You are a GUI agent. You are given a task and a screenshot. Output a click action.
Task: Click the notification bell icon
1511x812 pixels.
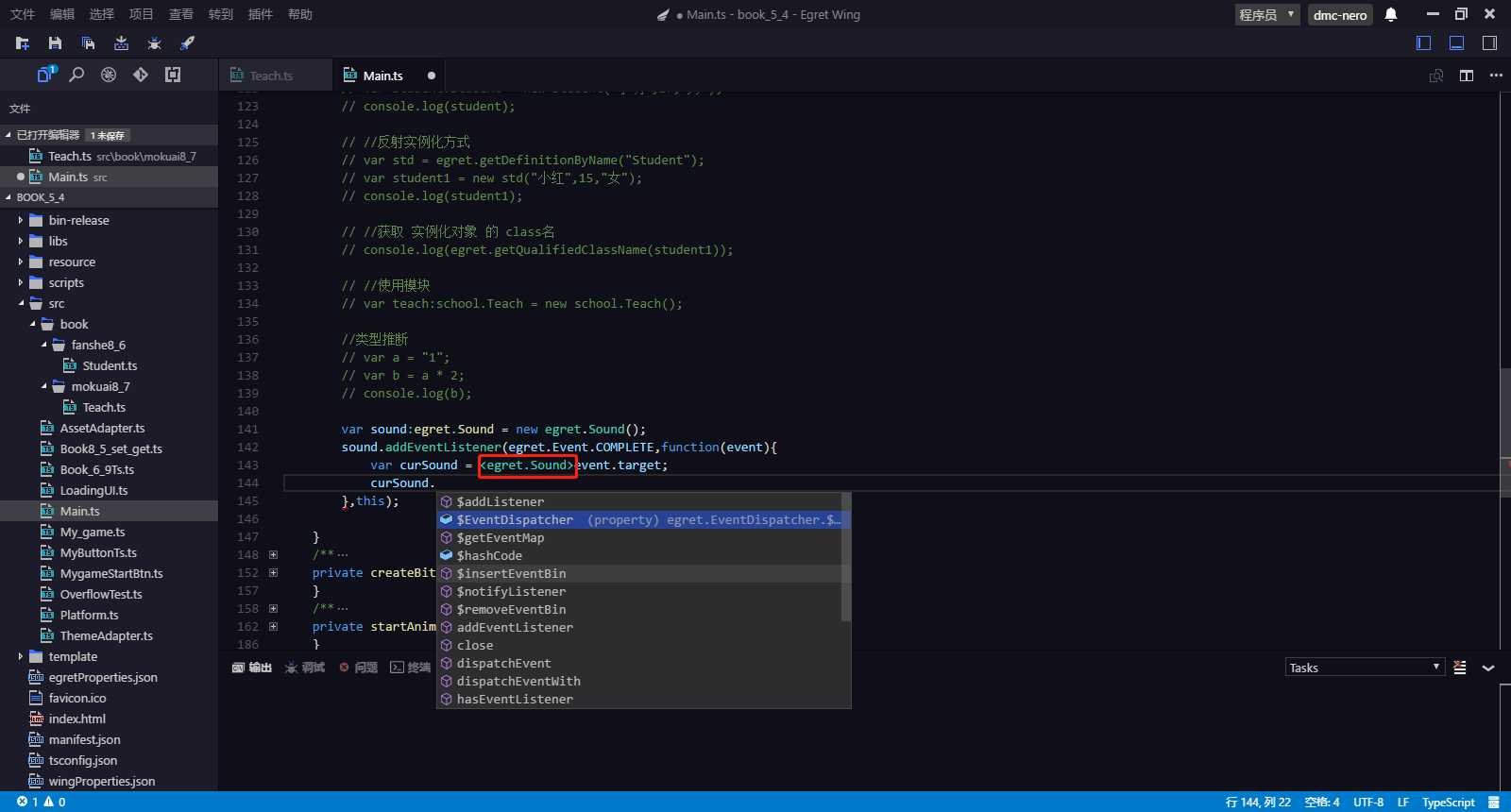1390,14
